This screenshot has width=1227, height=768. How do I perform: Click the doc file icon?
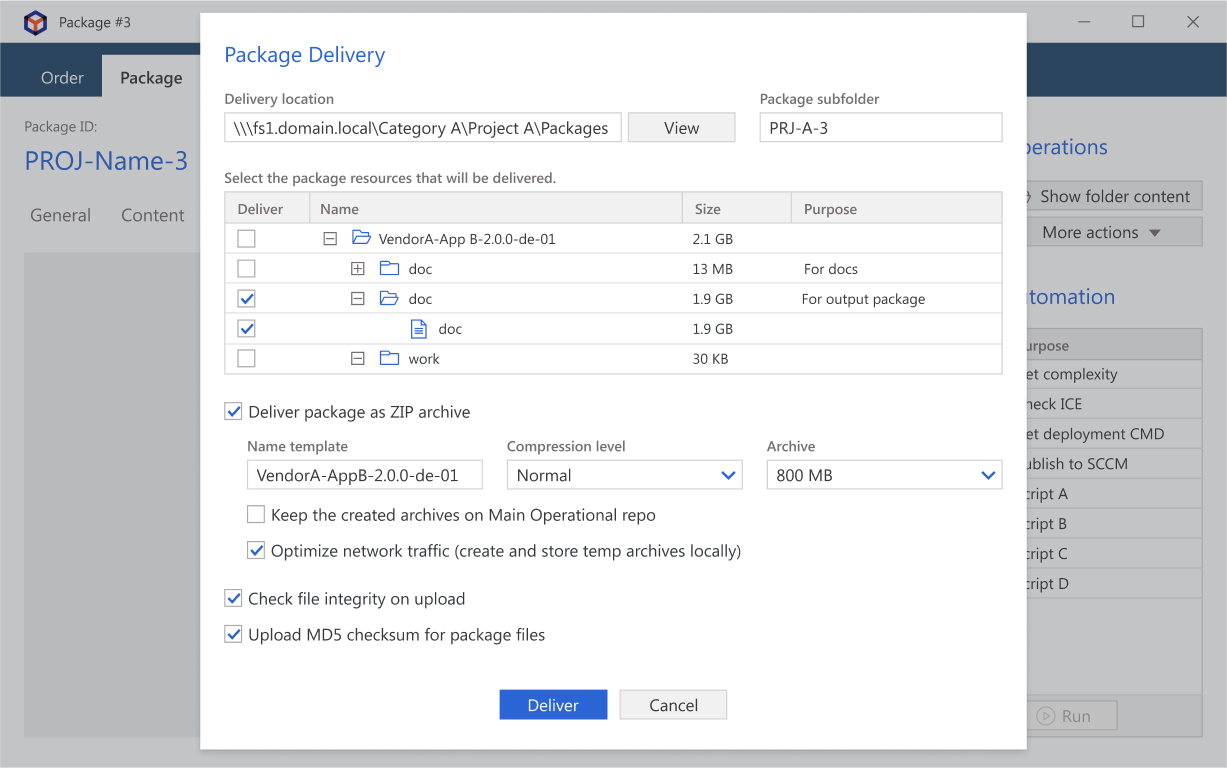pos(419,328)
